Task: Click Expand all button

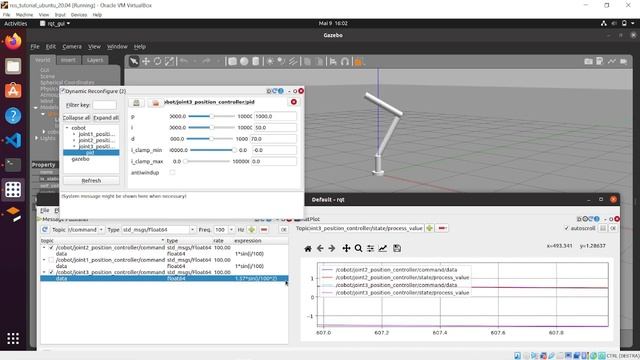Action: click(106, 118)
